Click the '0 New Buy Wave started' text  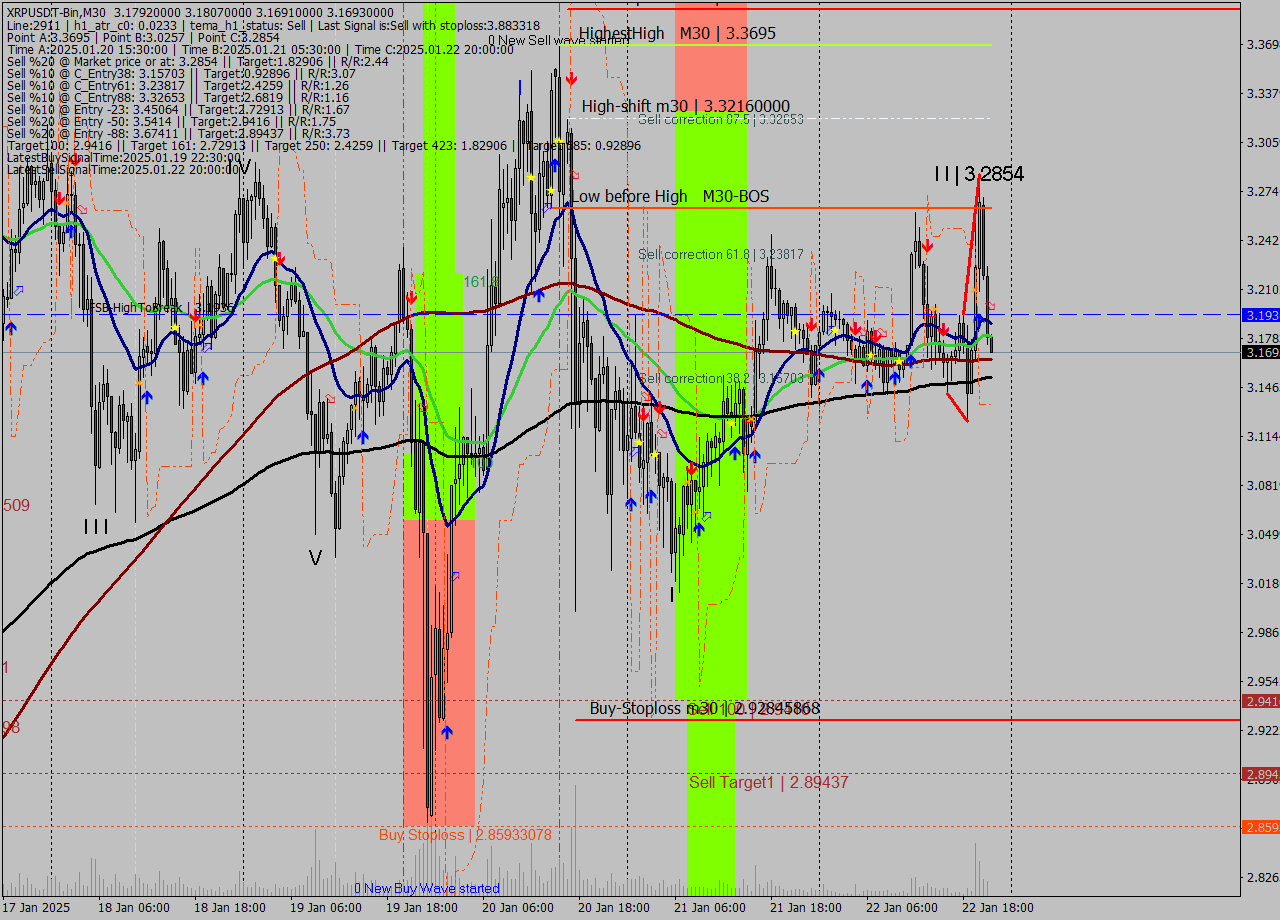(427, 888)
